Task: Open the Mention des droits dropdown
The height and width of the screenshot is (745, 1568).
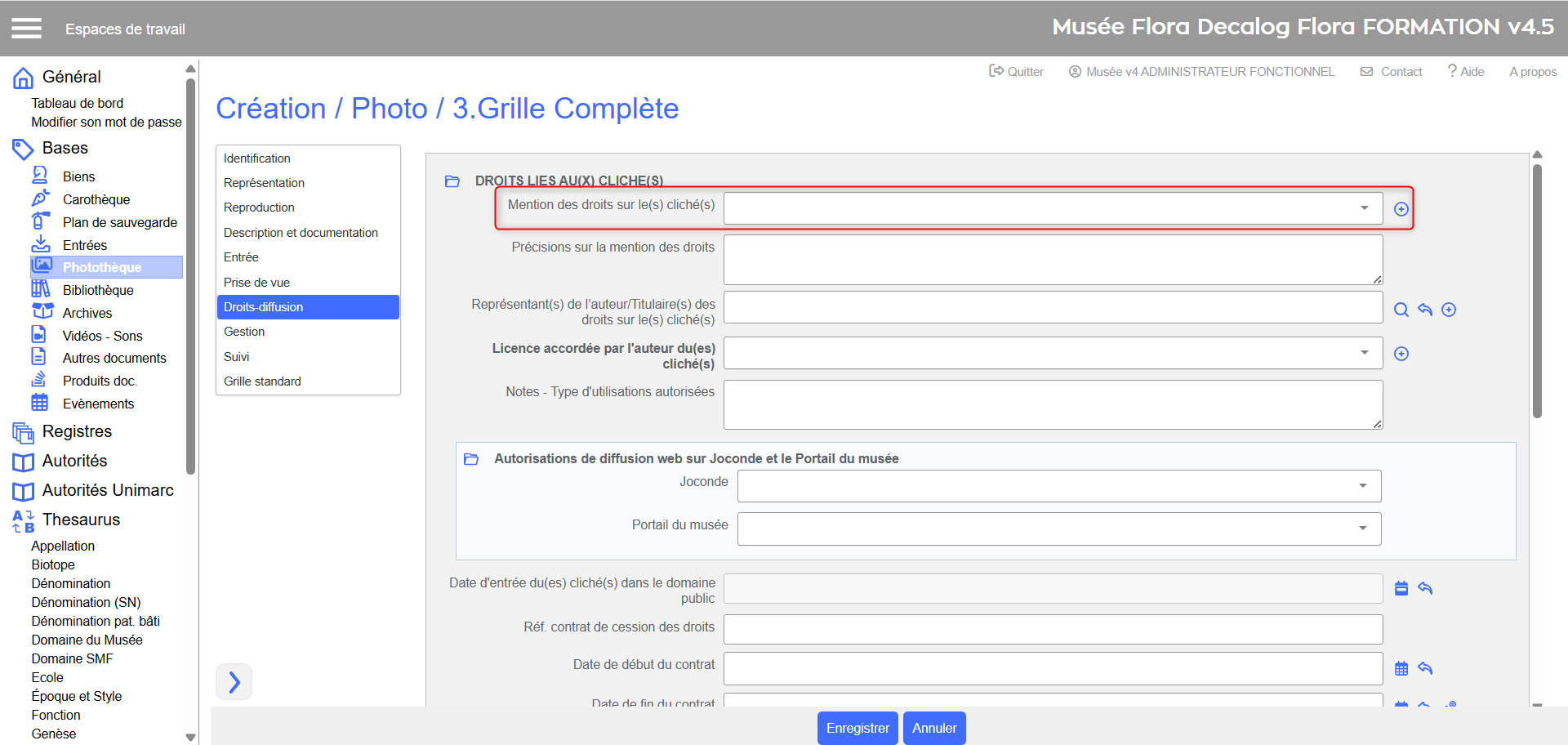Action: coord(1053,208)
